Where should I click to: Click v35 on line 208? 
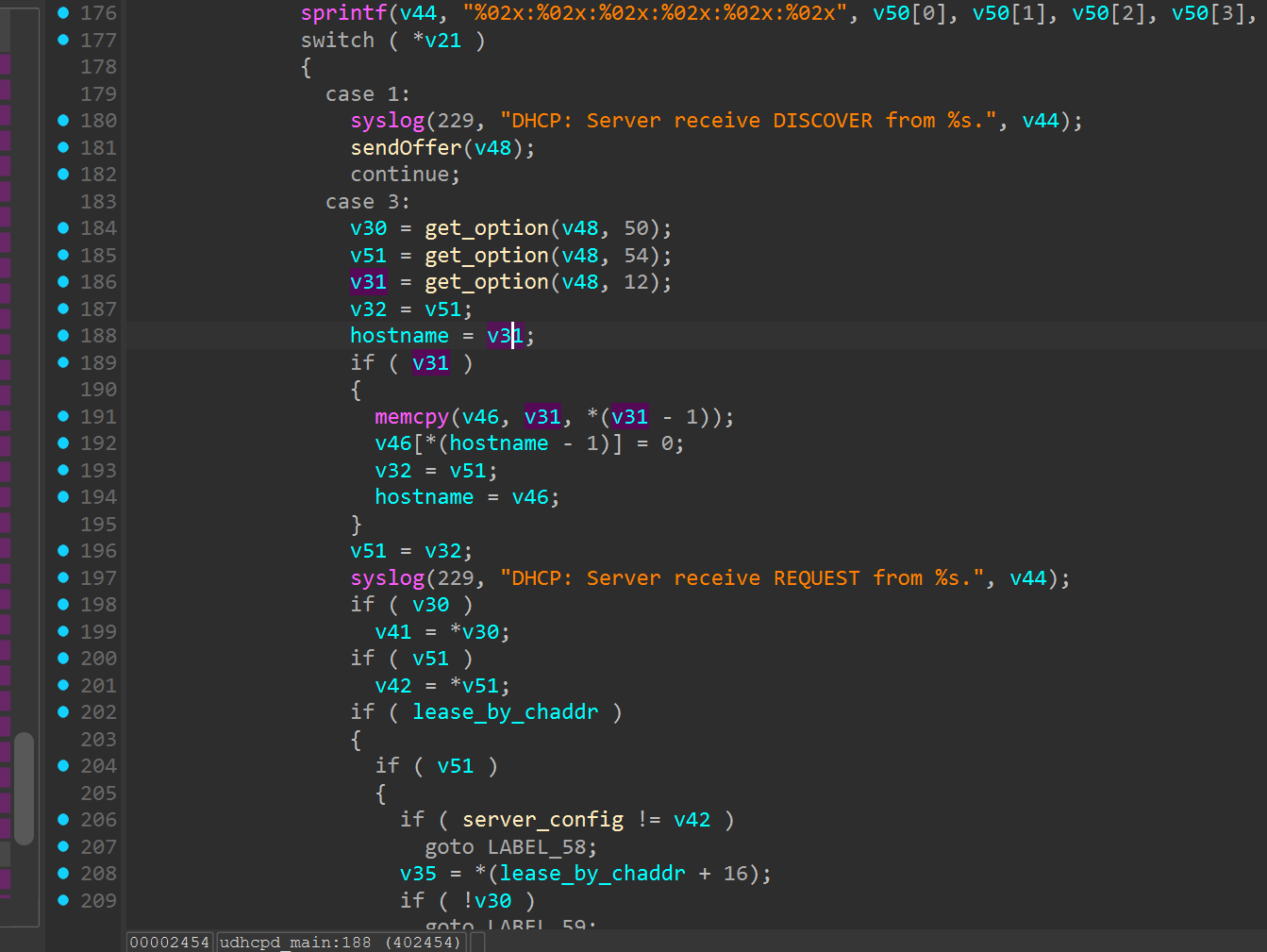[x=418, y=874]
